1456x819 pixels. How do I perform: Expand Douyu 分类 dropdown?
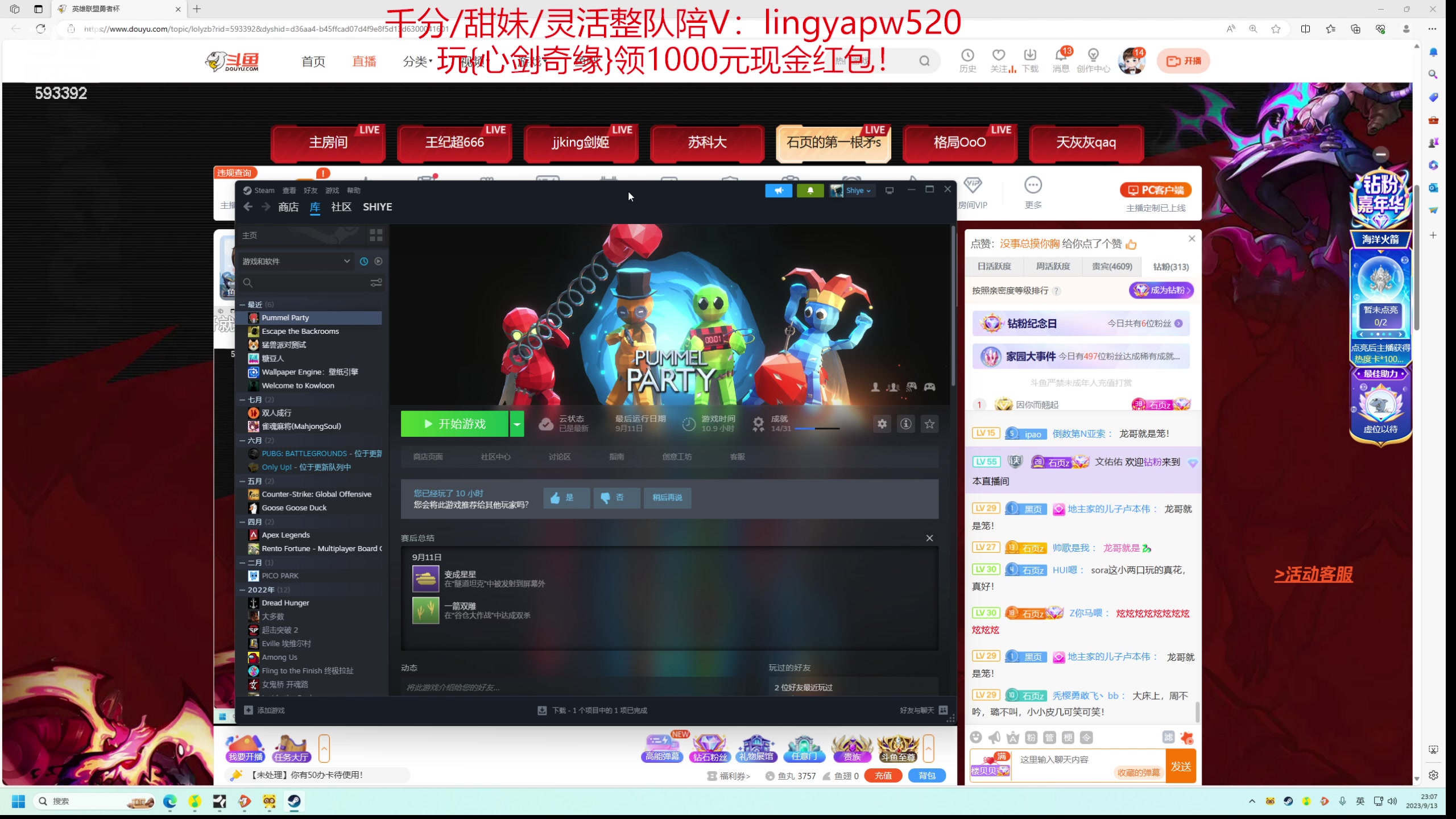point(417,61)
